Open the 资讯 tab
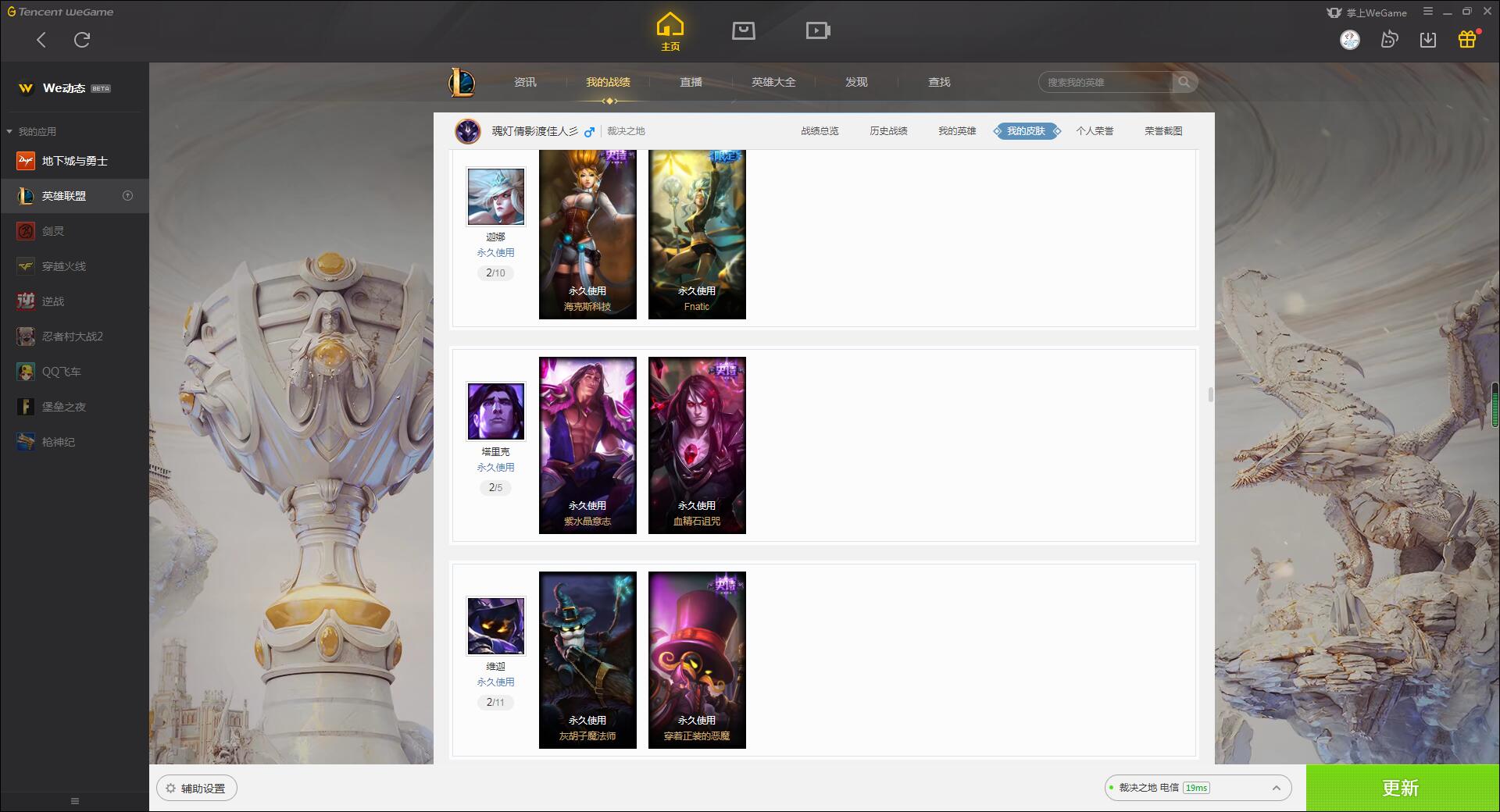Screen dimensions: 1500x812 coord(525,82)
